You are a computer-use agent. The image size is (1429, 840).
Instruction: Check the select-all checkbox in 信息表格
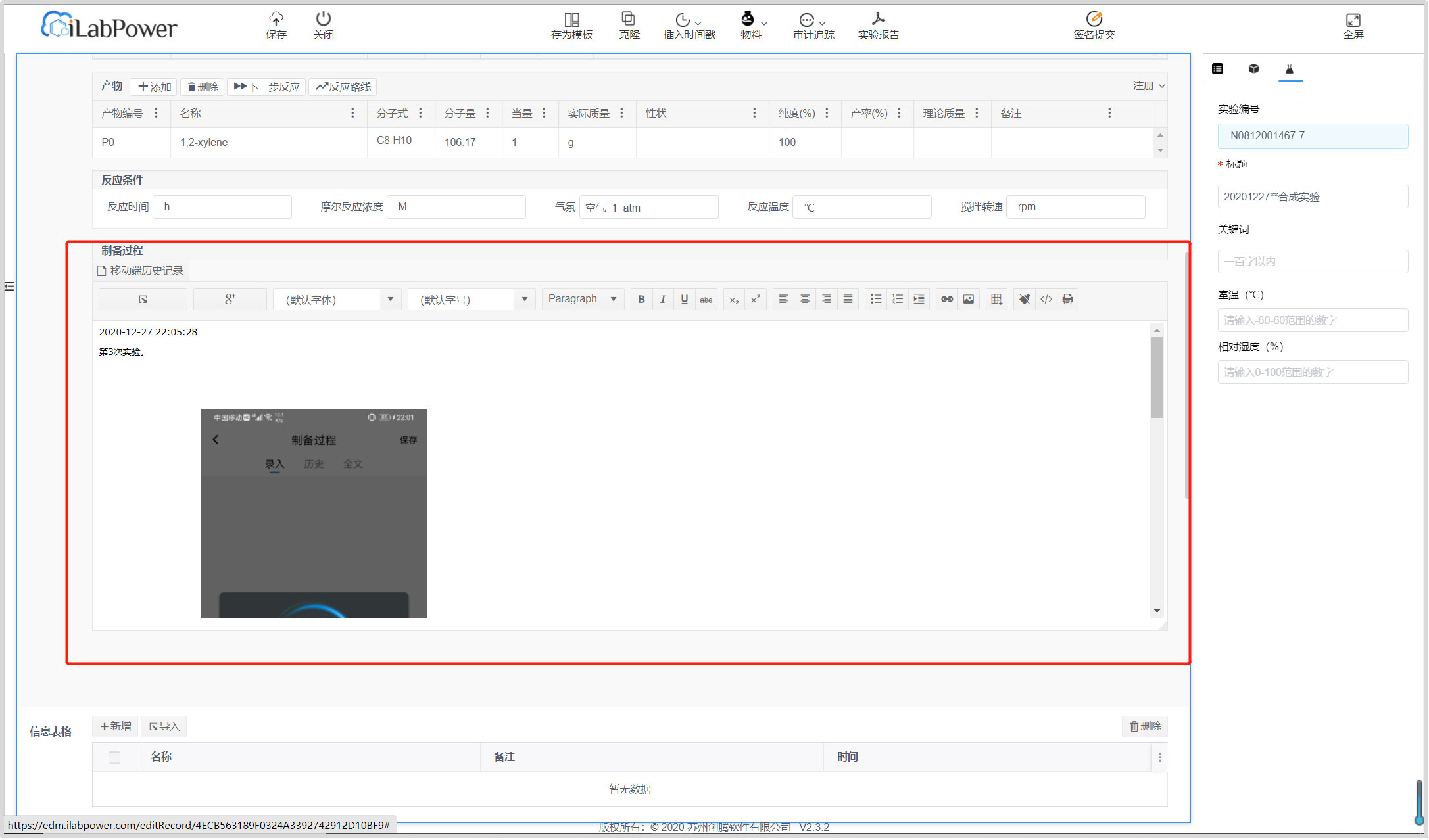pos(114,758)
